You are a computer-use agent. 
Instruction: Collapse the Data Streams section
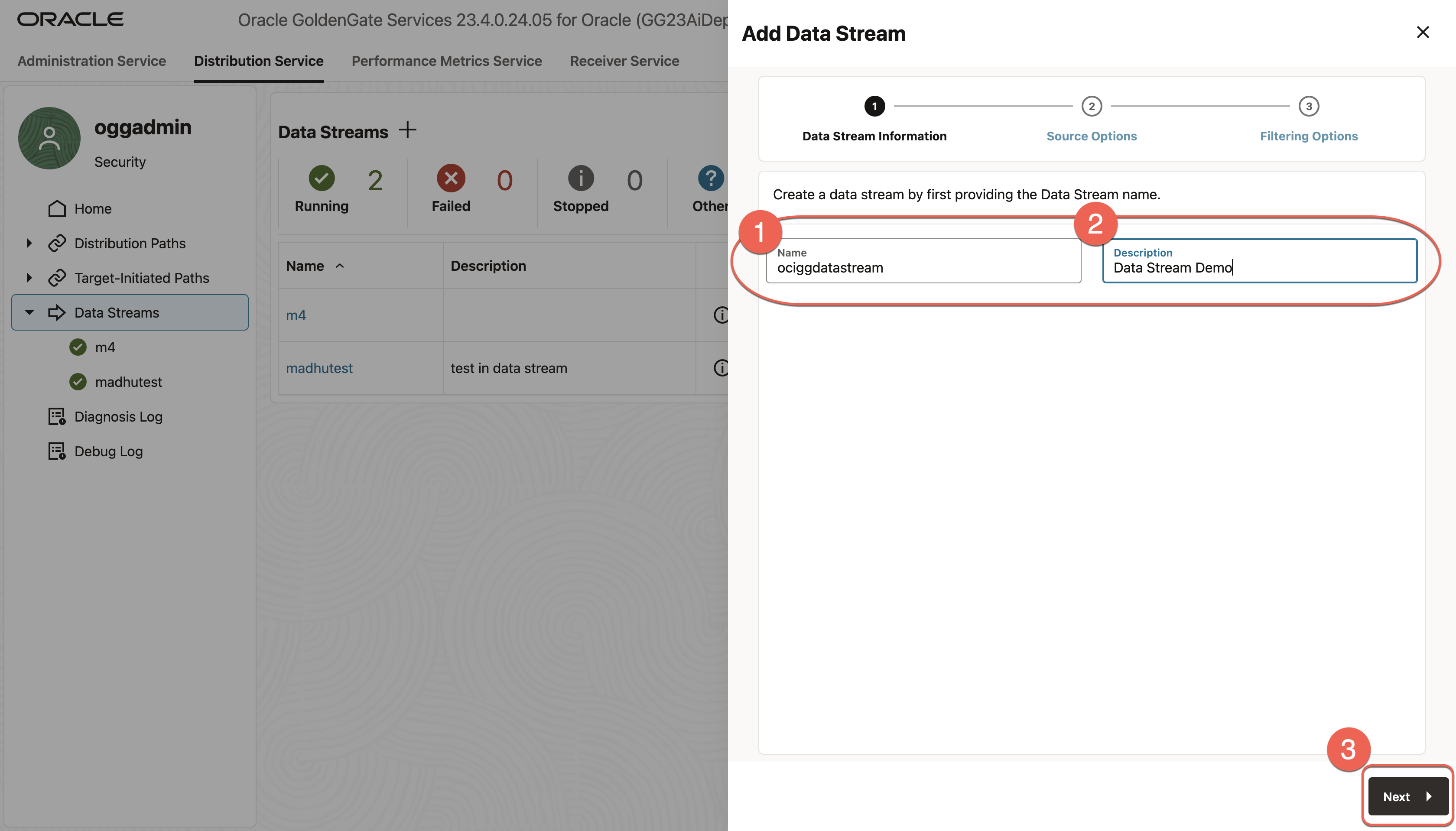[x=29, y=312]
